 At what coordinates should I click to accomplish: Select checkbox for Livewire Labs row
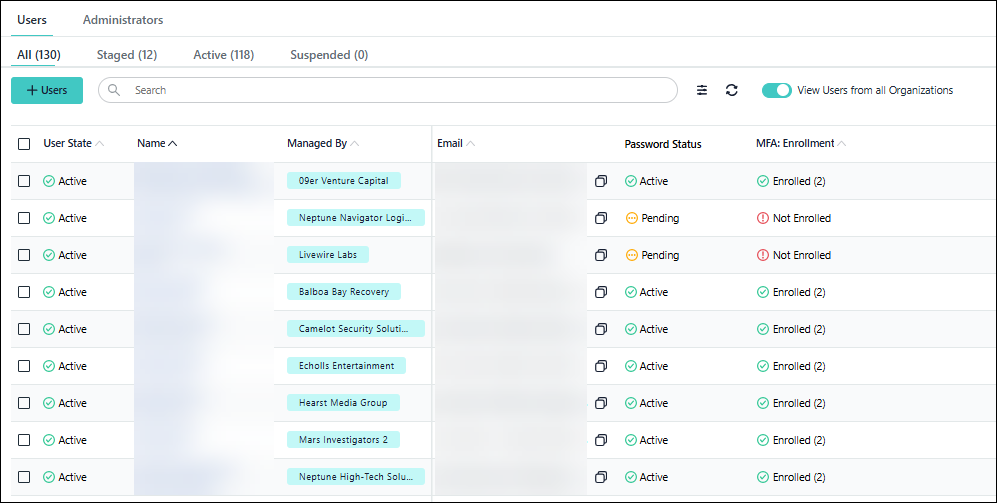coord(24,255)
